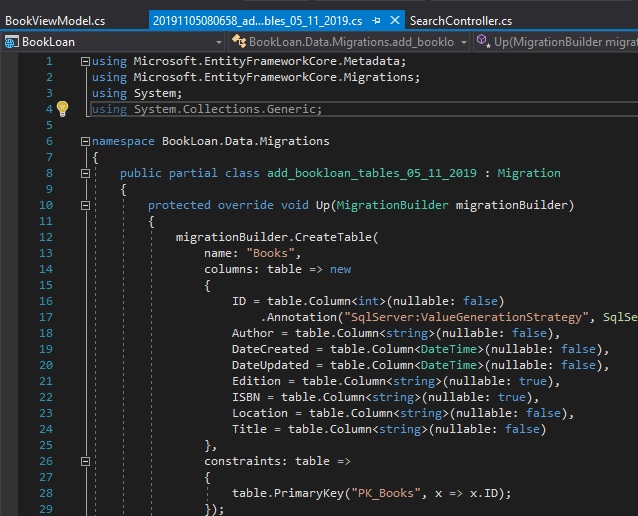
Task: Switch to the SearchController.cs tab
Action: point(461,21)
